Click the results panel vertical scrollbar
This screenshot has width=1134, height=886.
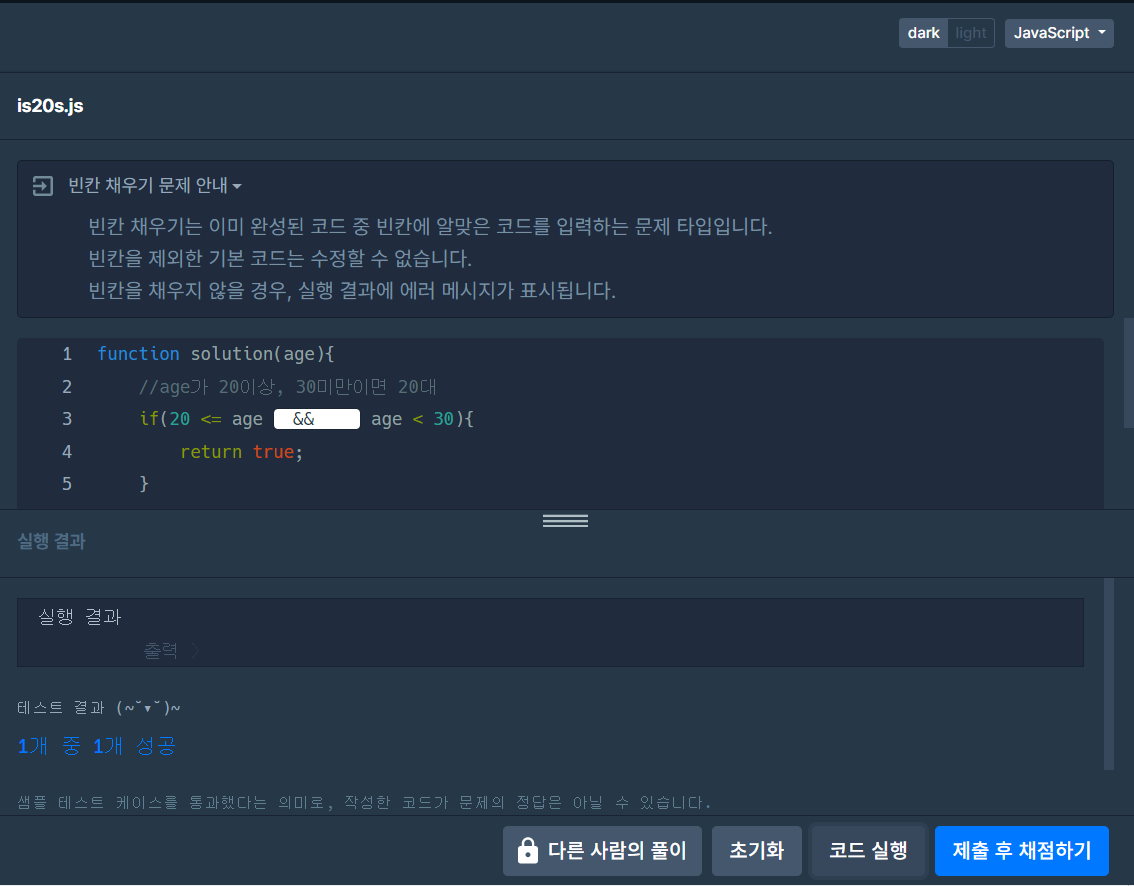coord(1109,674)
